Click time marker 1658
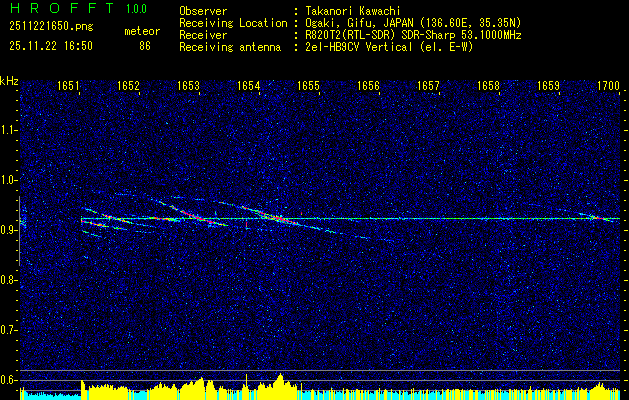The image size is (629, 400). pyautogui.click(x=489, y=86)
